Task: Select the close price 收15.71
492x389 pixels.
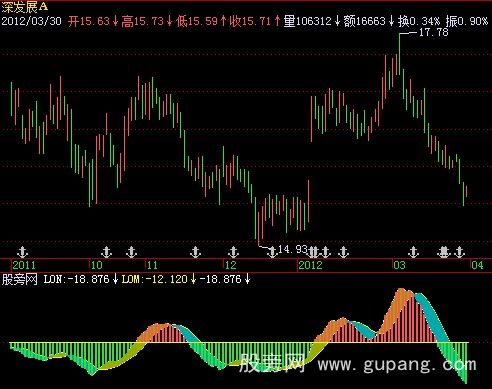Action: click(250, 21)
